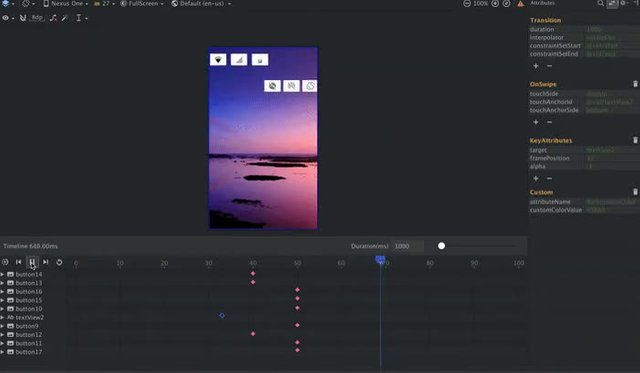Zoom in the design preview
The height and width of the screenshot is (373, 640).
click(x=495, y=4)
